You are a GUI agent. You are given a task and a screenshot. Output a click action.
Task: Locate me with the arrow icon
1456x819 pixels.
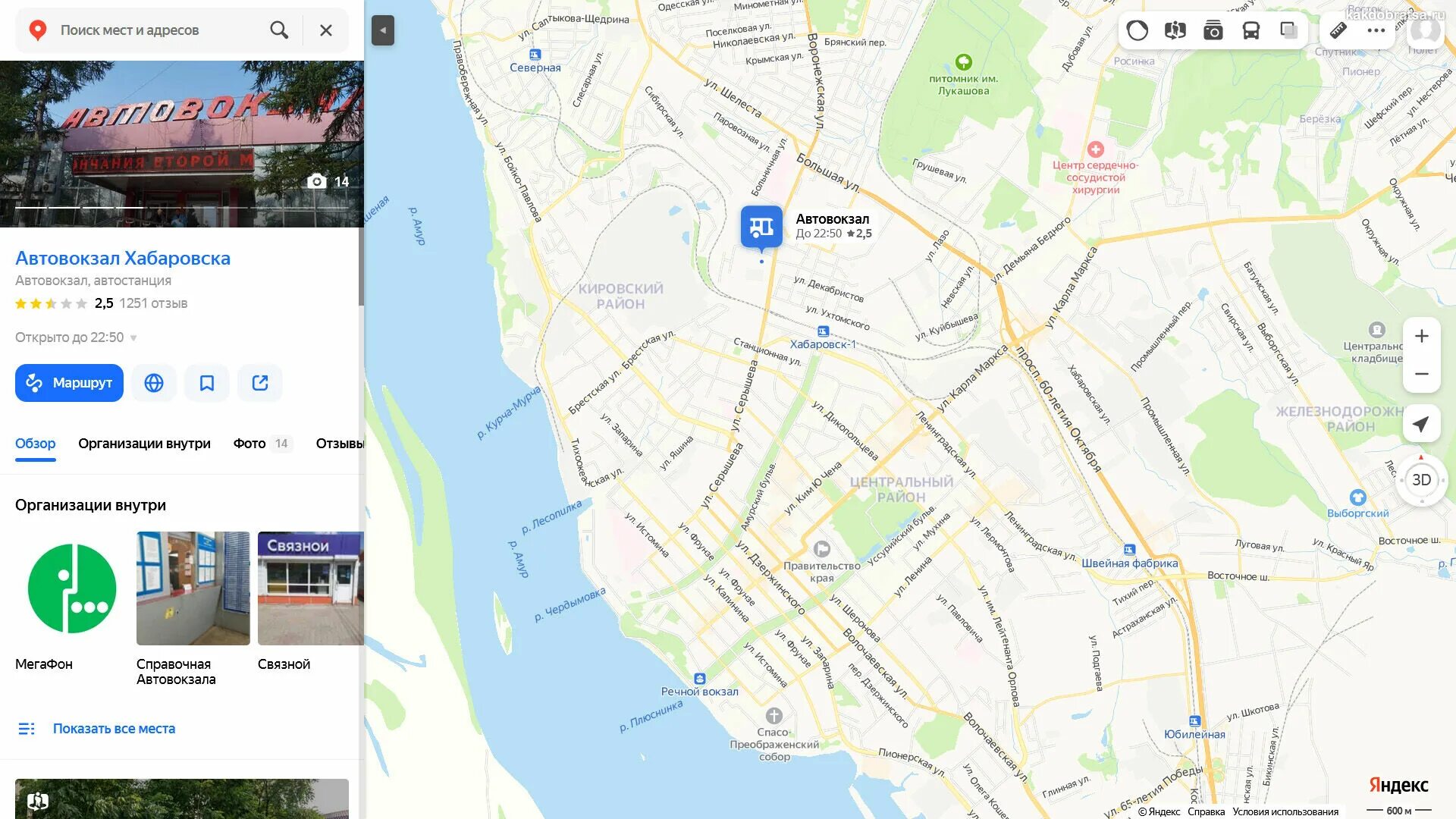tap(1422, 424)
